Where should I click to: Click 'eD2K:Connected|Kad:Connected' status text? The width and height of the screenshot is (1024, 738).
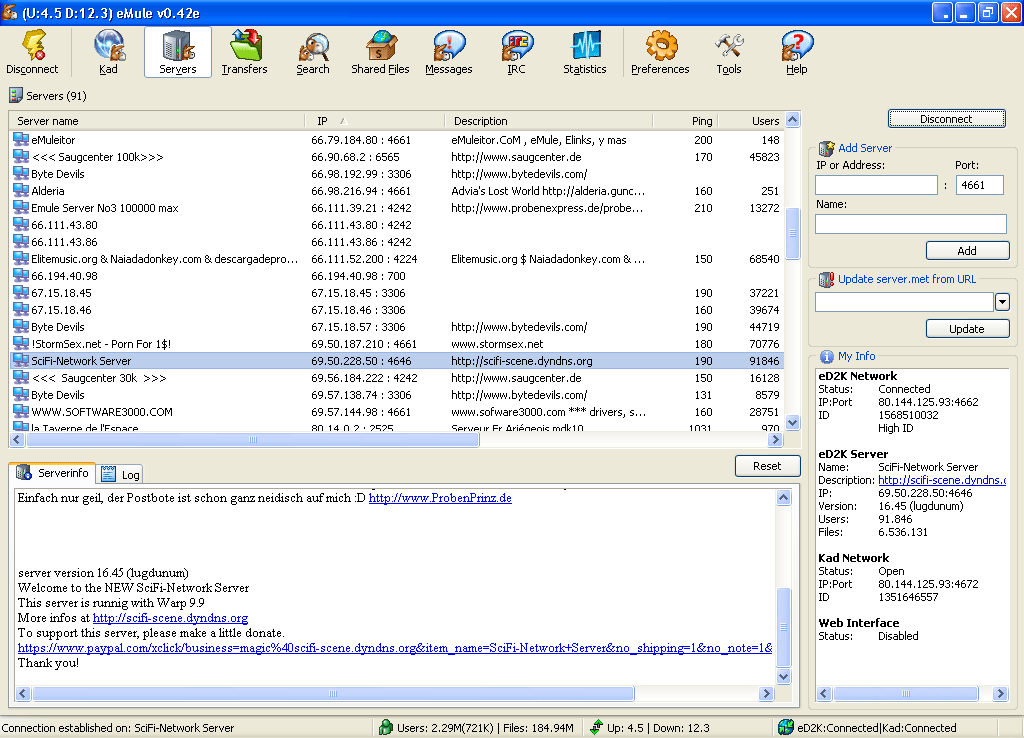pyautogui.click(x=876, y=728)
